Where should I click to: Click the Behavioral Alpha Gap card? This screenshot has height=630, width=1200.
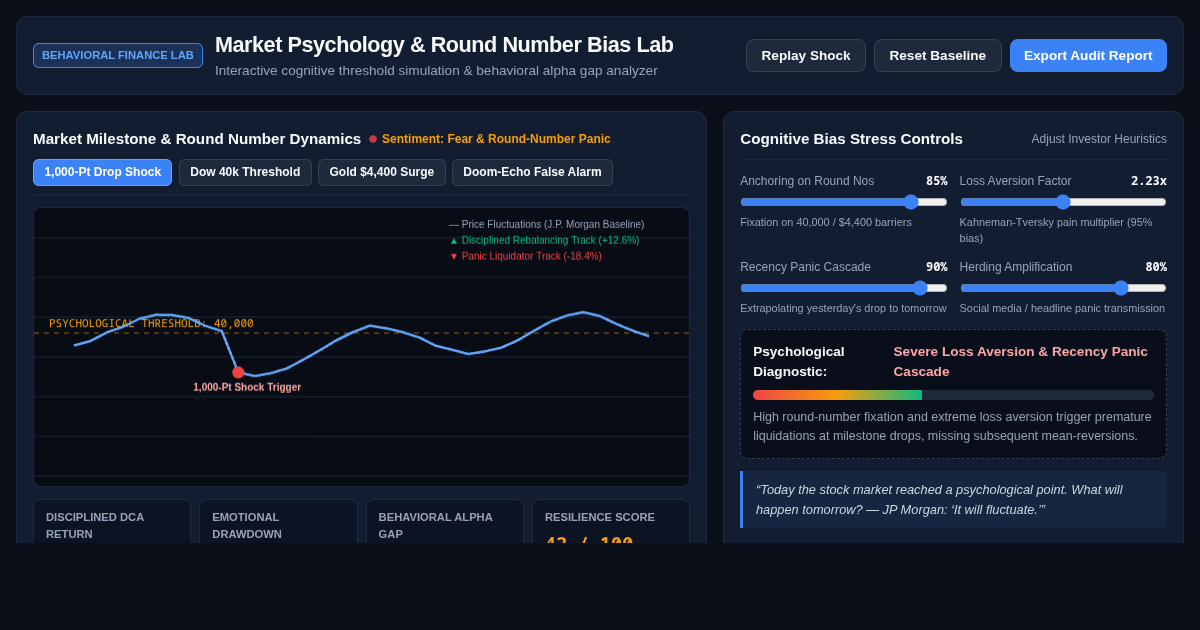445,522
